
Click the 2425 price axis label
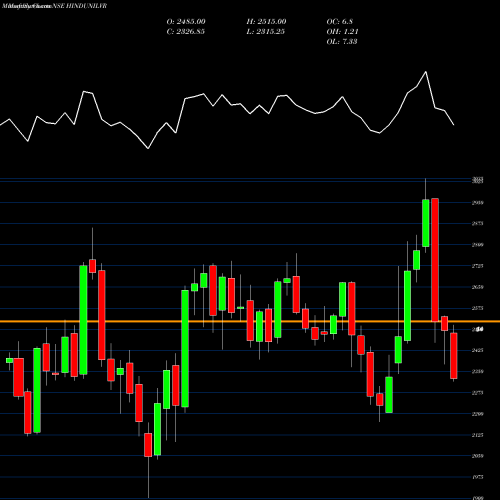(478, 350)
